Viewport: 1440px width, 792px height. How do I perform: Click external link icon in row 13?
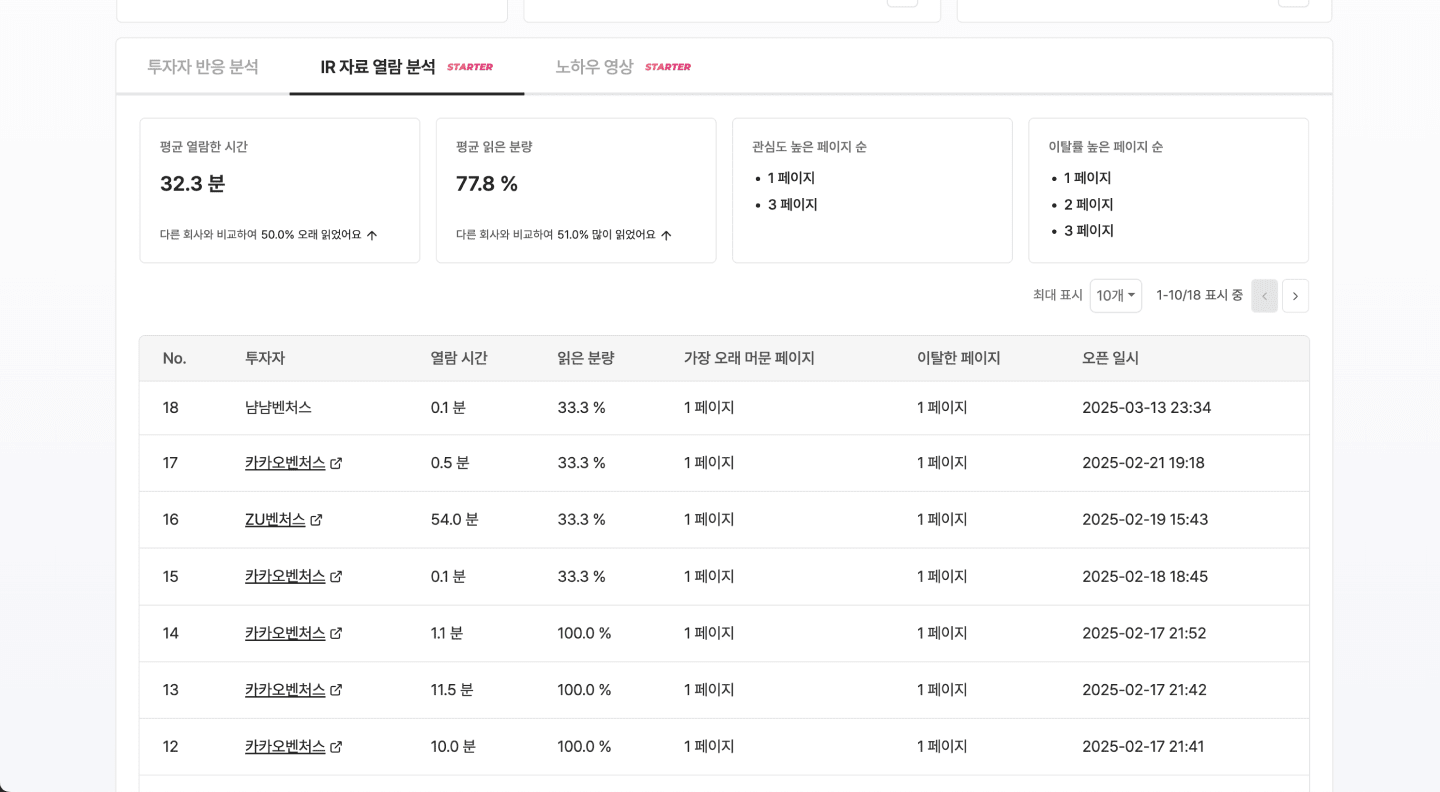click(336, 690)
